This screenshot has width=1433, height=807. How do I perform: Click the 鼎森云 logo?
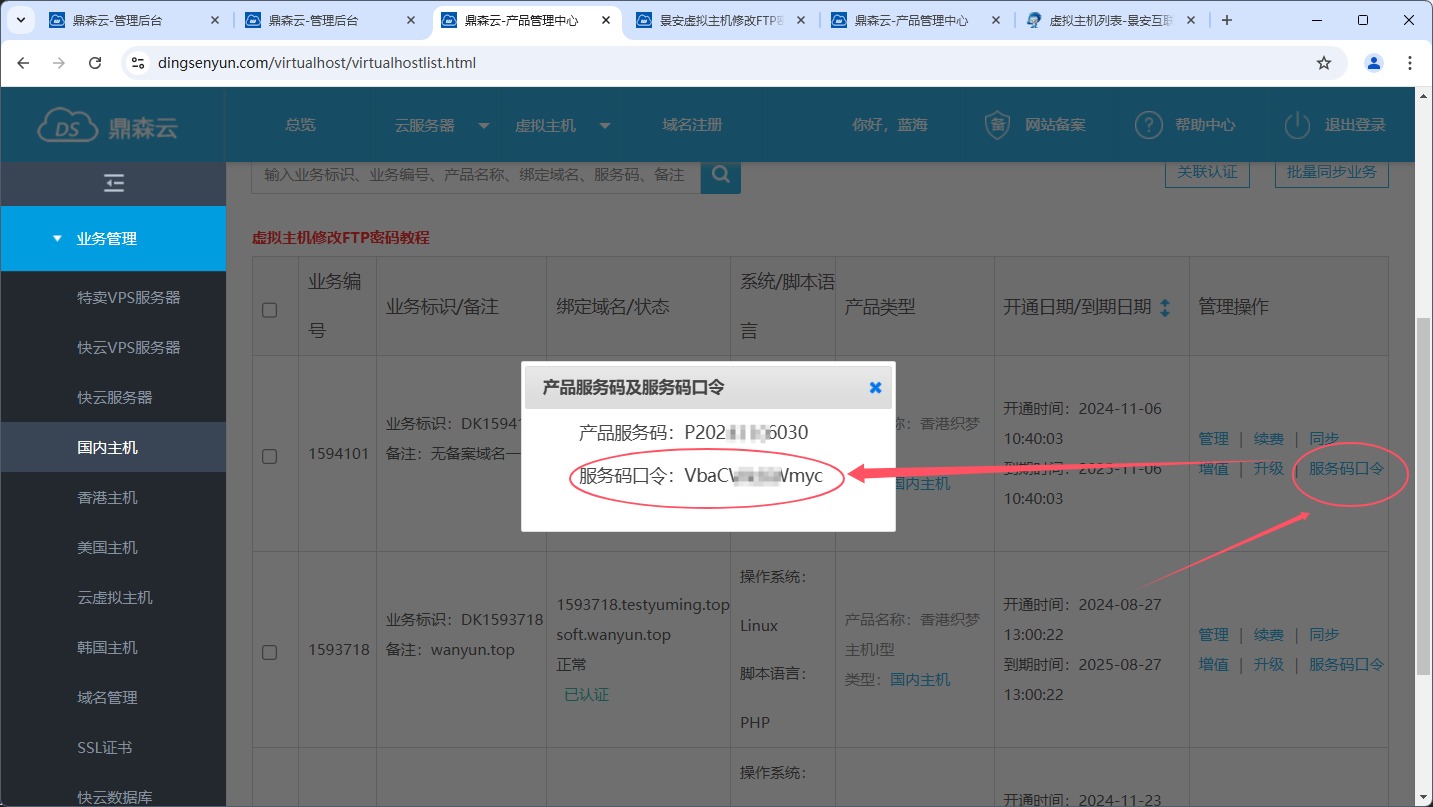[x=108, y=126]
